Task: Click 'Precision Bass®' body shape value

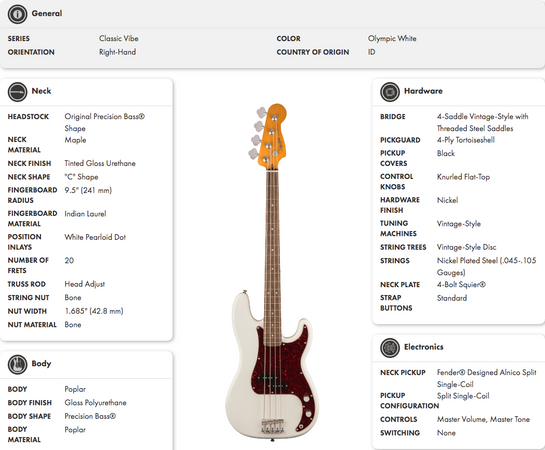Action: (90, 416)
